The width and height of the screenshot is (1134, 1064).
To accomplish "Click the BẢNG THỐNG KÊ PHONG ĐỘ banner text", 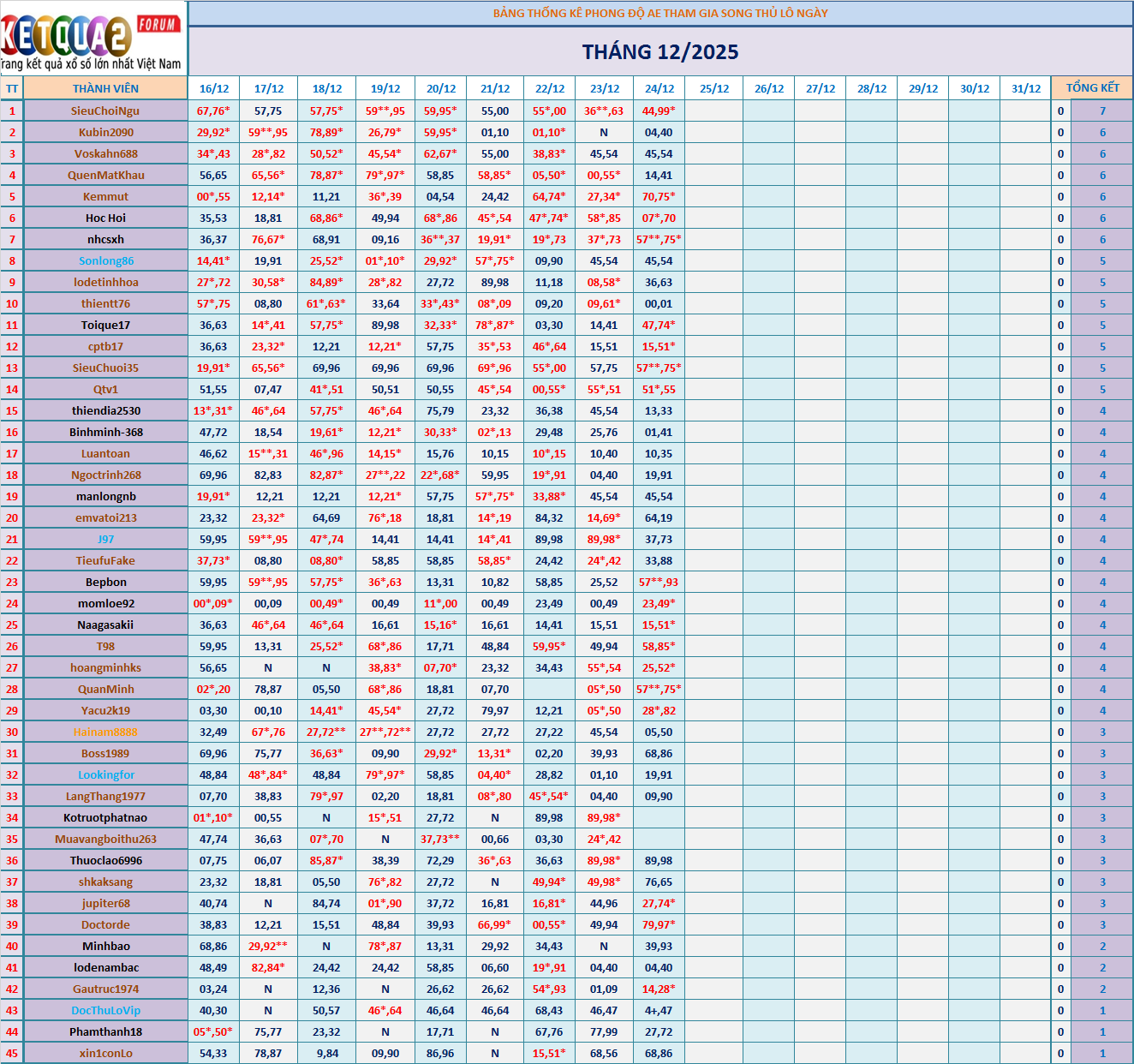I will pyautogui.click(x=660, y=13).
